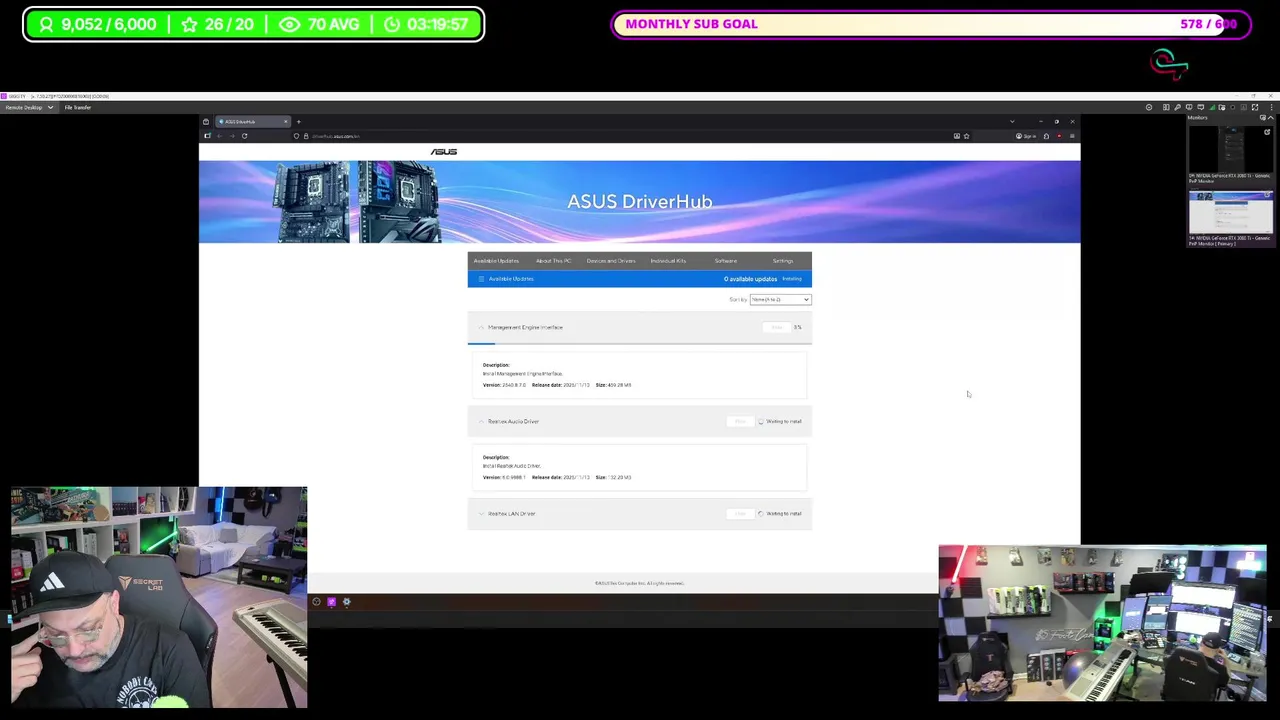This screenshot has height=720, width=1280.
Task: Open a new browser tab
Action: (x=298, y=121)
